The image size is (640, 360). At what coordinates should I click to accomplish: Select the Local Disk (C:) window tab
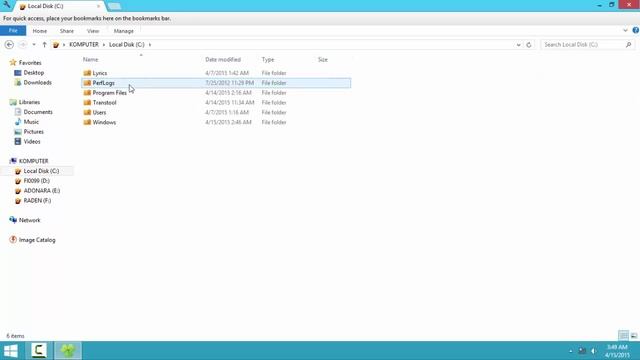pos(59,6)
